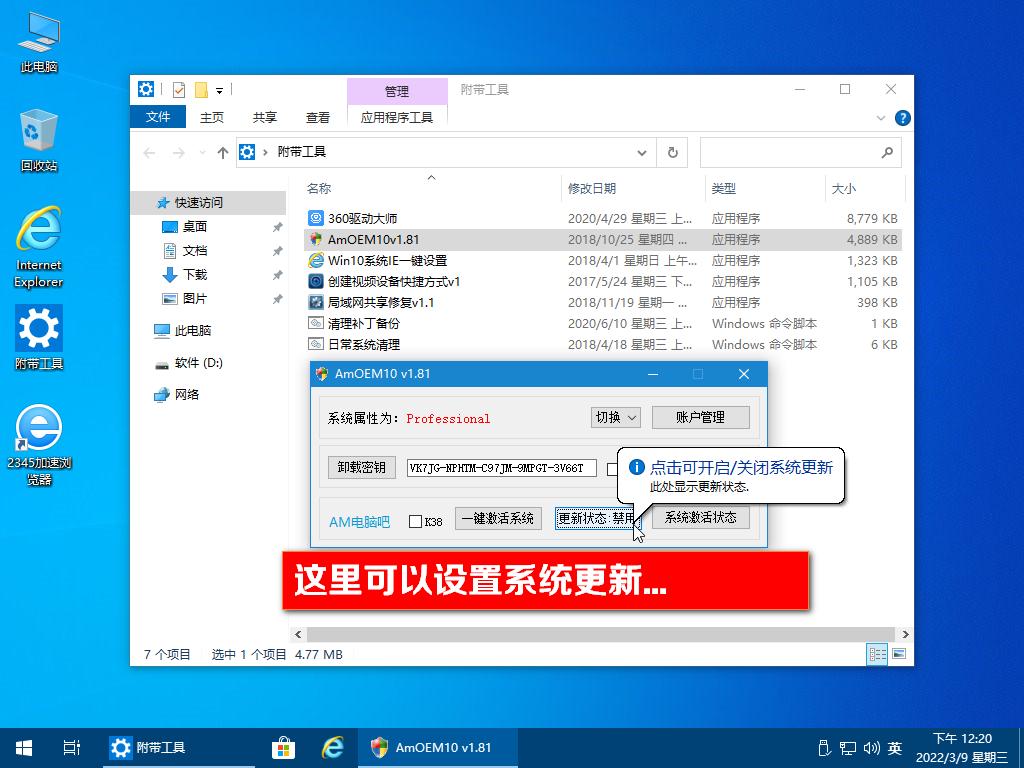Open the recent locations dropdown beside the forward arrow
The height and width of the screenshot is (768, 1024).
[x=202, y=153]
